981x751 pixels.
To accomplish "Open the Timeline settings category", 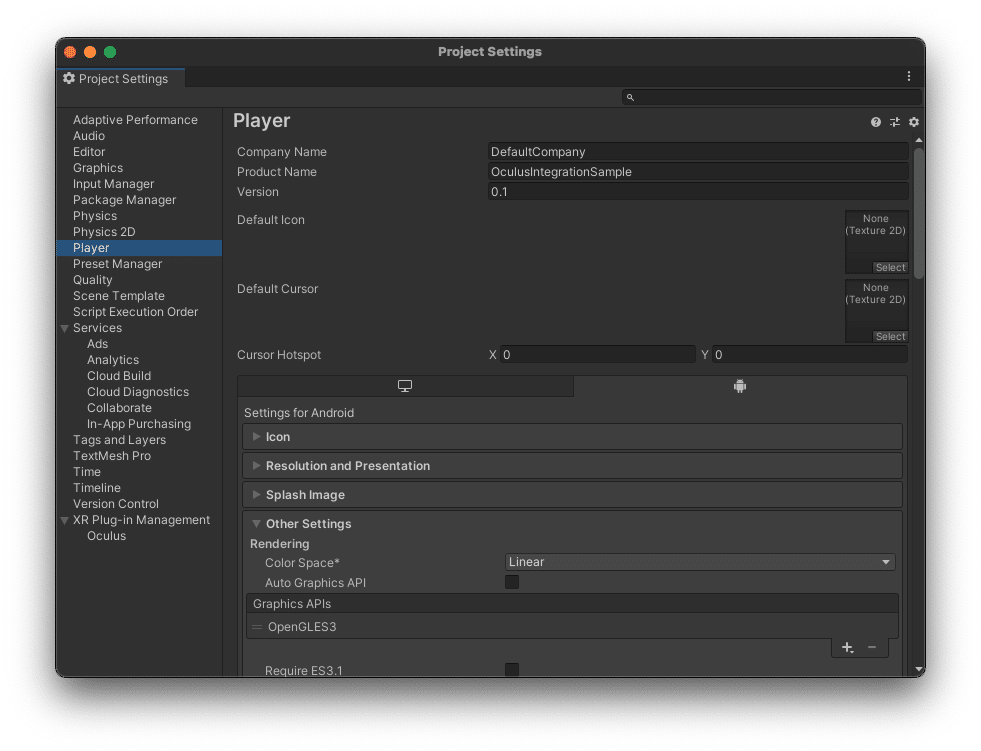I will (x=97, y=488).
